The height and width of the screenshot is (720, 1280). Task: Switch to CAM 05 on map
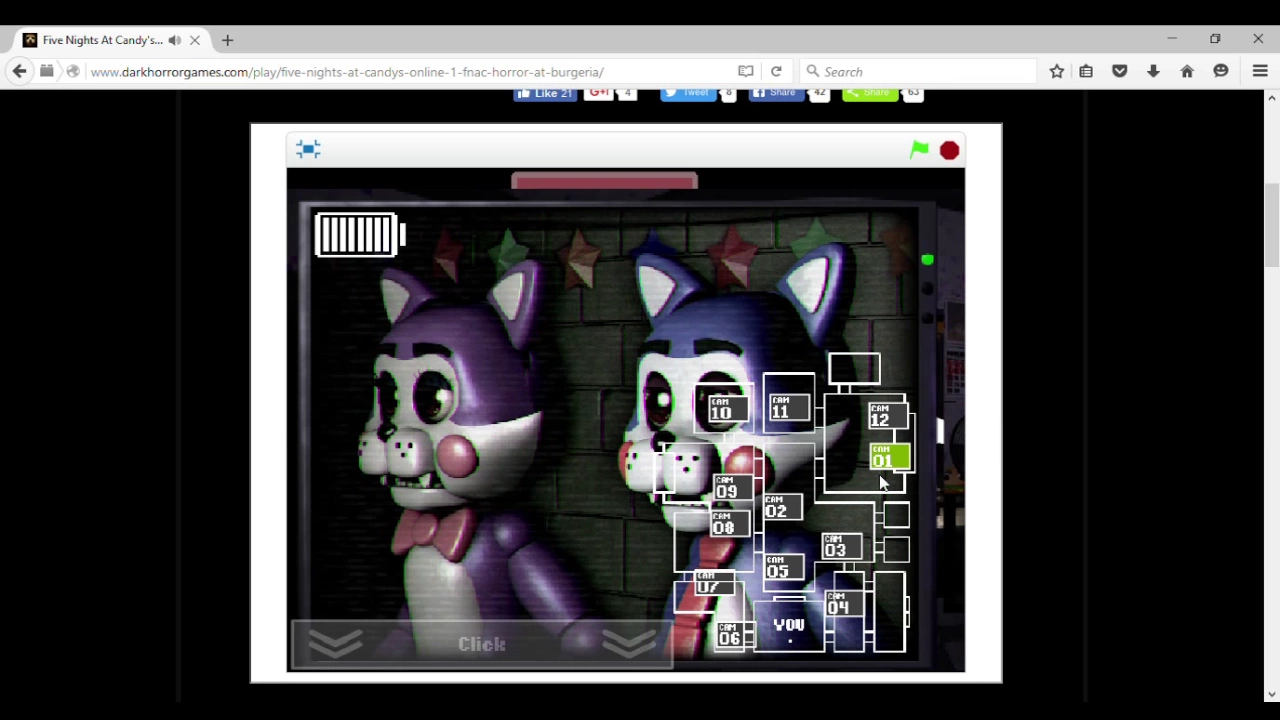pyautogui.click(x=783, y=568)
